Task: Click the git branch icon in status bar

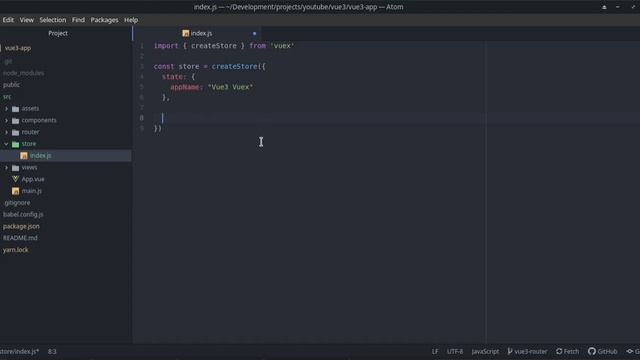Action: click(510, 351)
